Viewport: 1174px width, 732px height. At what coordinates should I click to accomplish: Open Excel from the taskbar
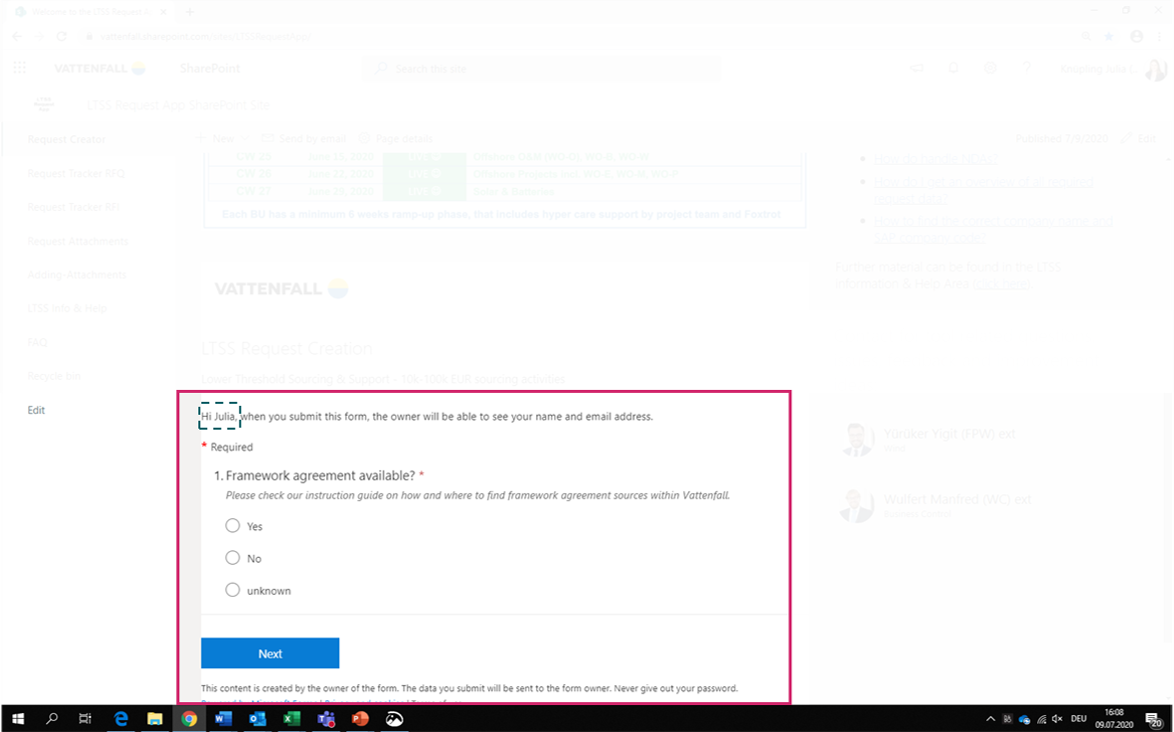click(292, 719)
